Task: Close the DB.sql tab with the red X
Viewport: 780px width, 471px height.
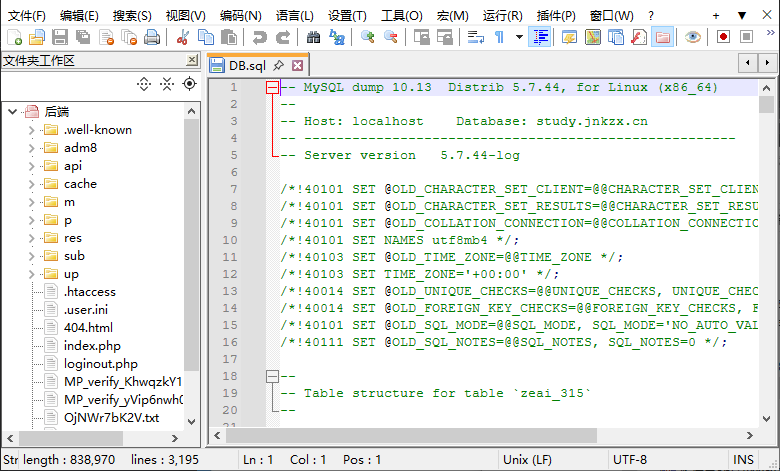Action: point(297,65)
